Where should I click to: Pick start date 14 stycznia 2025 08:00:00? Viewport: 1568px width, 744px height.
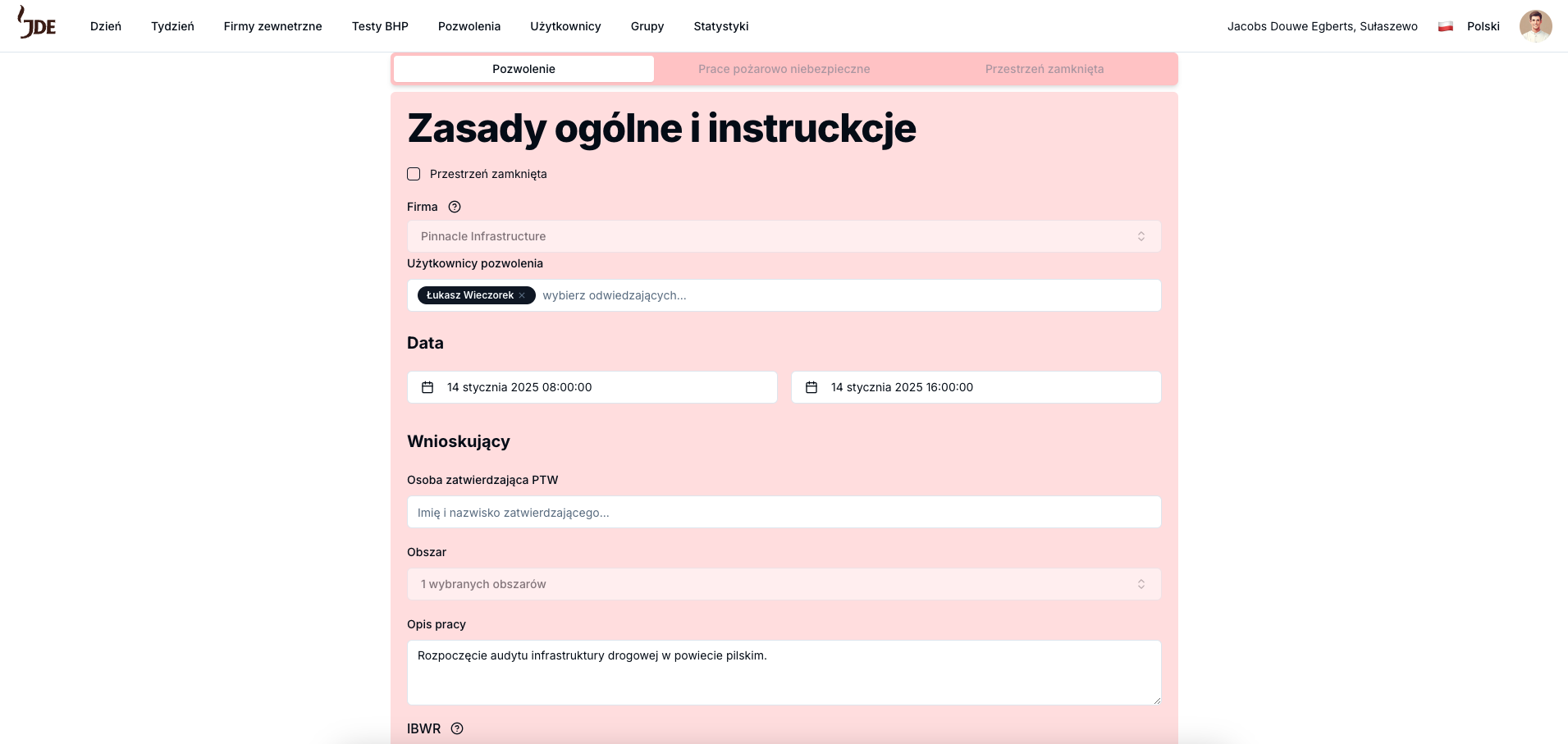[592, 387]
